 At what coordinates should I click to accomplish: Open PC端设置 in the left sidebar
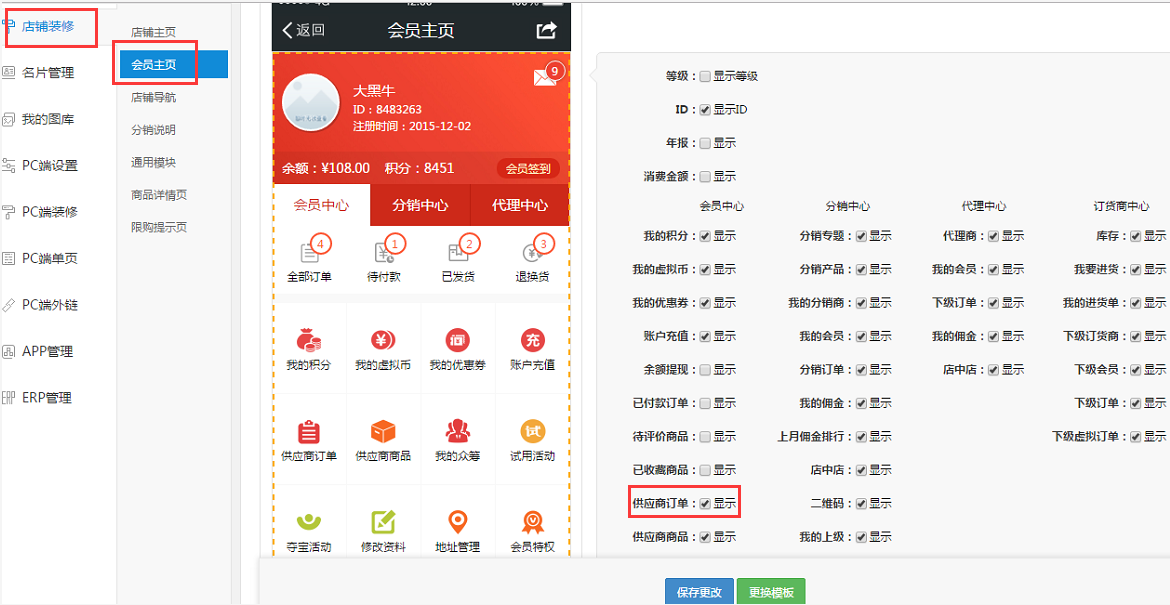click(x=50, y=166)
